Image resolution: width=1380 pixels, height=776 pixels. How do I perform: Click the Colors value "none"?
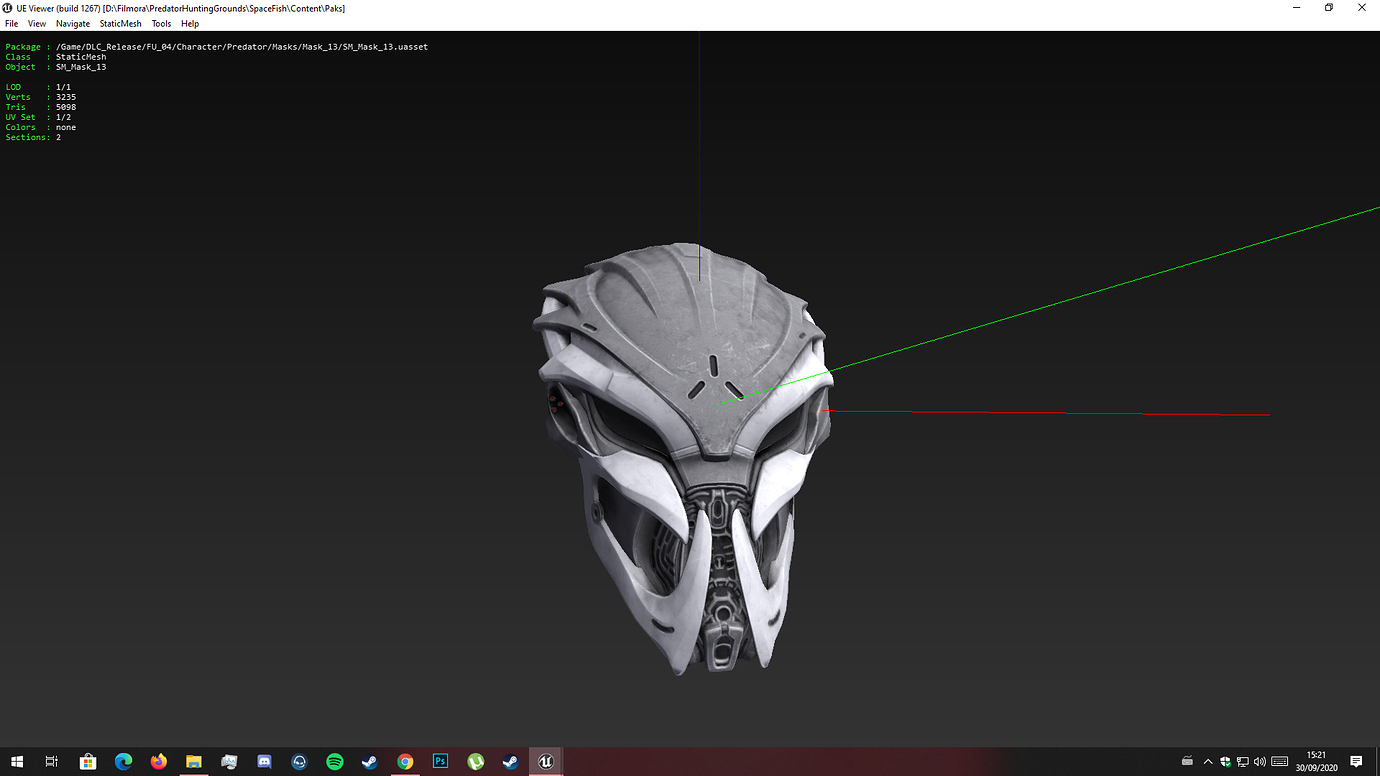(66, 127)
